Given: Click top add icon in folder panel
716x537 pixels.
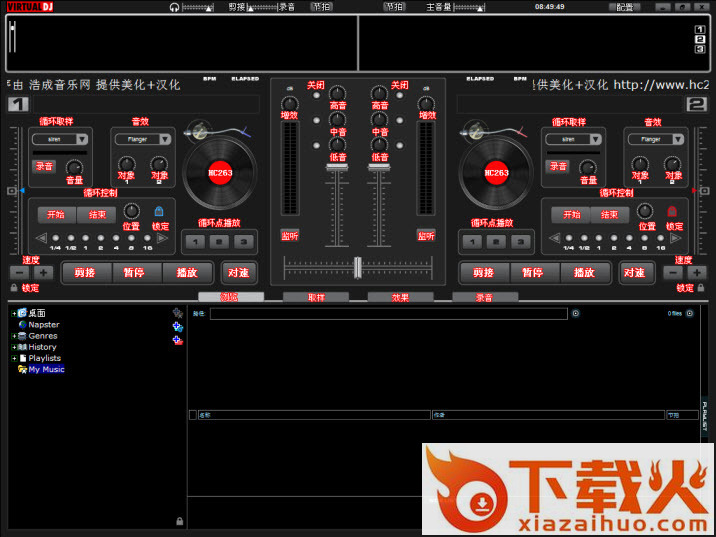Looking at the screenshot, I should click(x=178, y=313).
